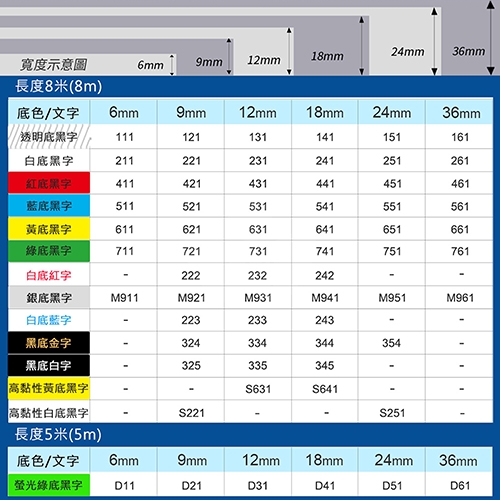Select tape code 243

[x=325, y=320]
